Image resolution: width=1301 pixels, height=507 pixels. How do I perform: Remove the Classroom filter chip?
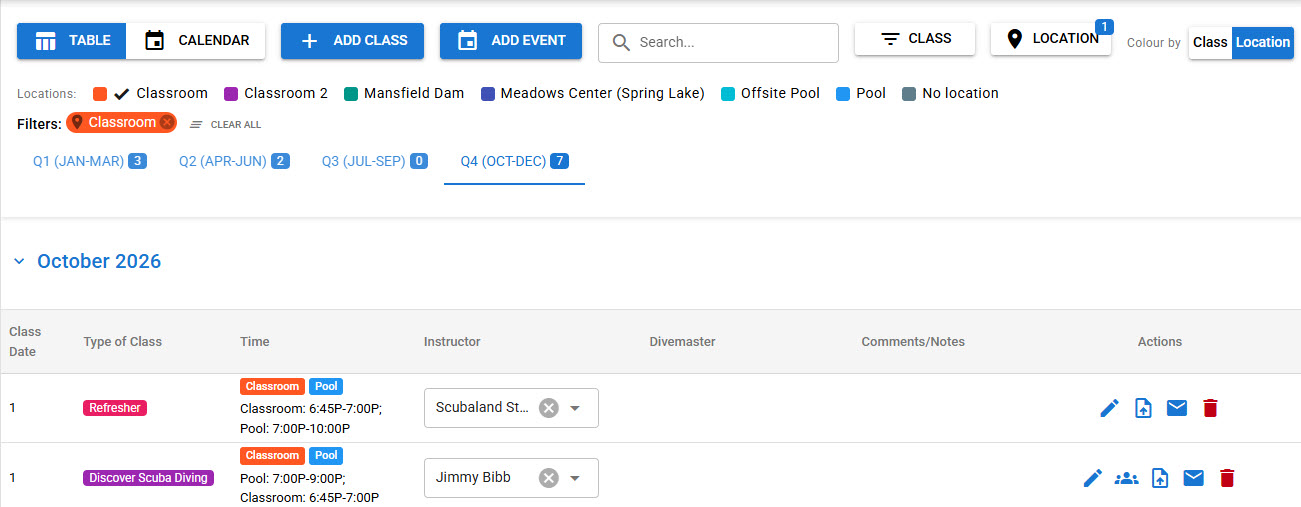tap(167, 123)
